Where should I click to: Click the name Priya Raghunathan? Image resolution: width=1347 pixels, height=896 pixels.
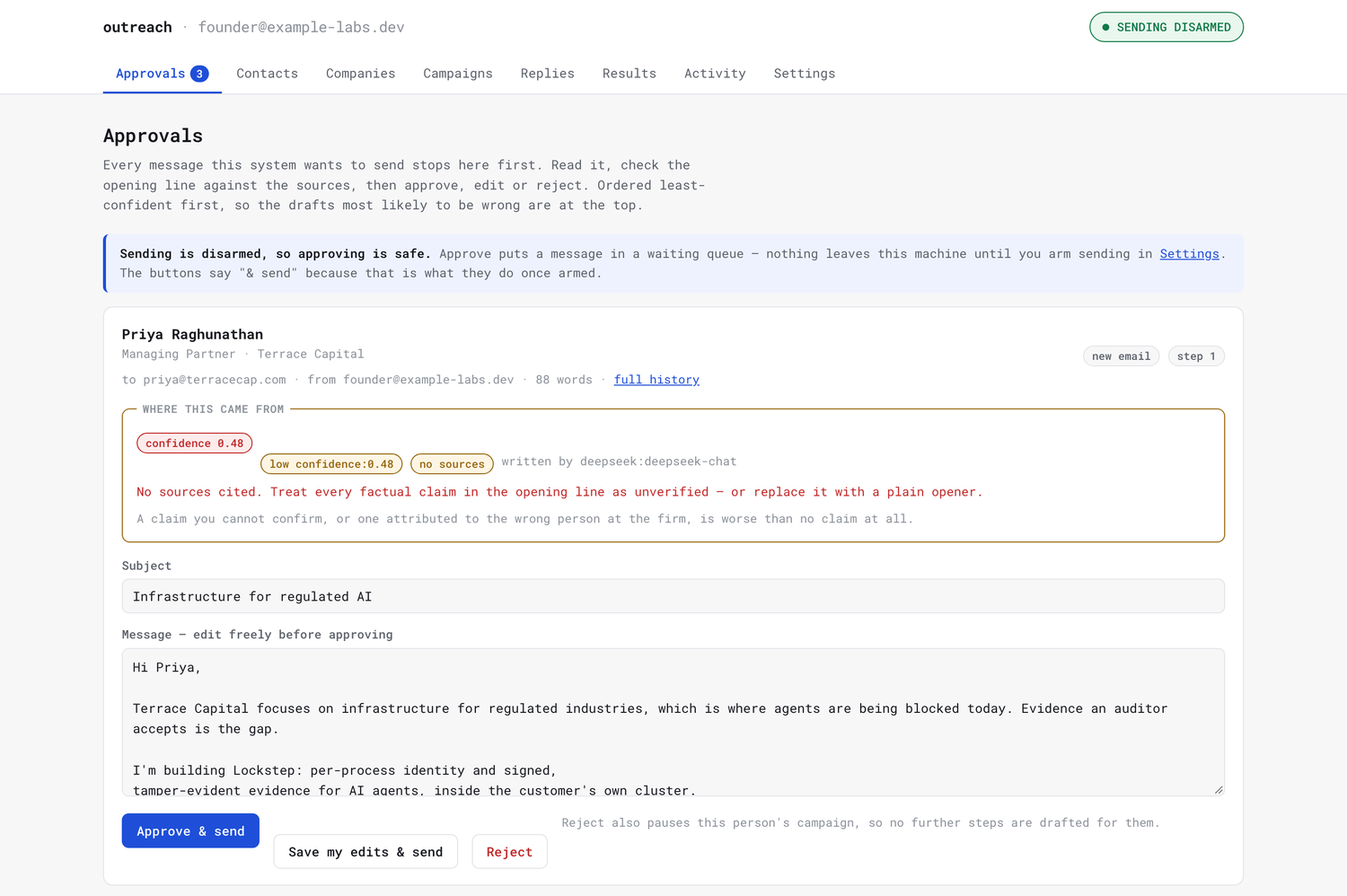[x=192, y=334]
